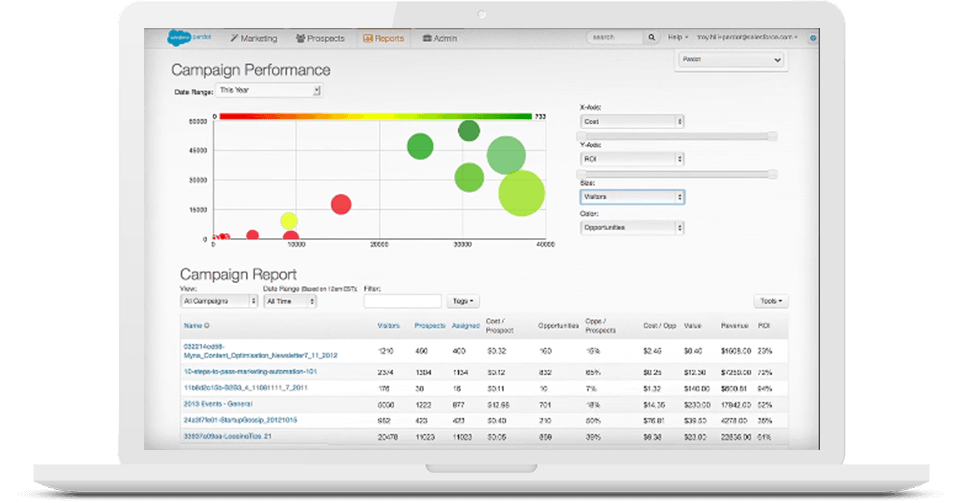Click the blue icon at far right of navbar

pyautogui.click(x=812, y=38)
